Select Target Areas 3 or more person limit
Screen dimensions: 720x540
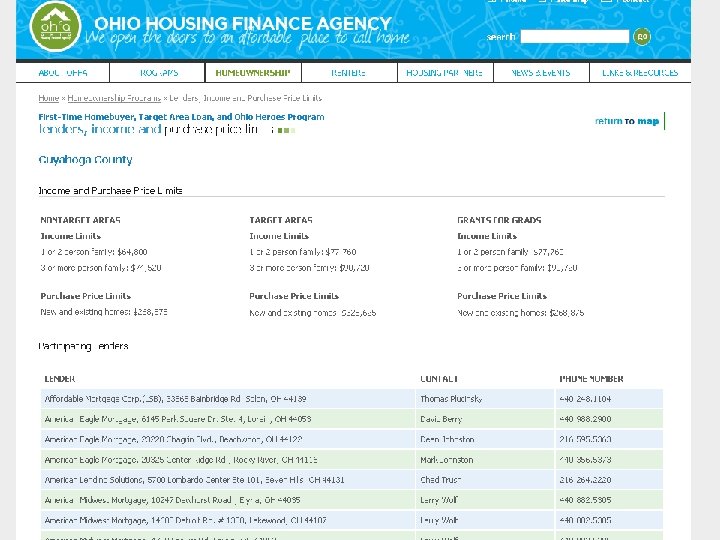click(309, 268)
